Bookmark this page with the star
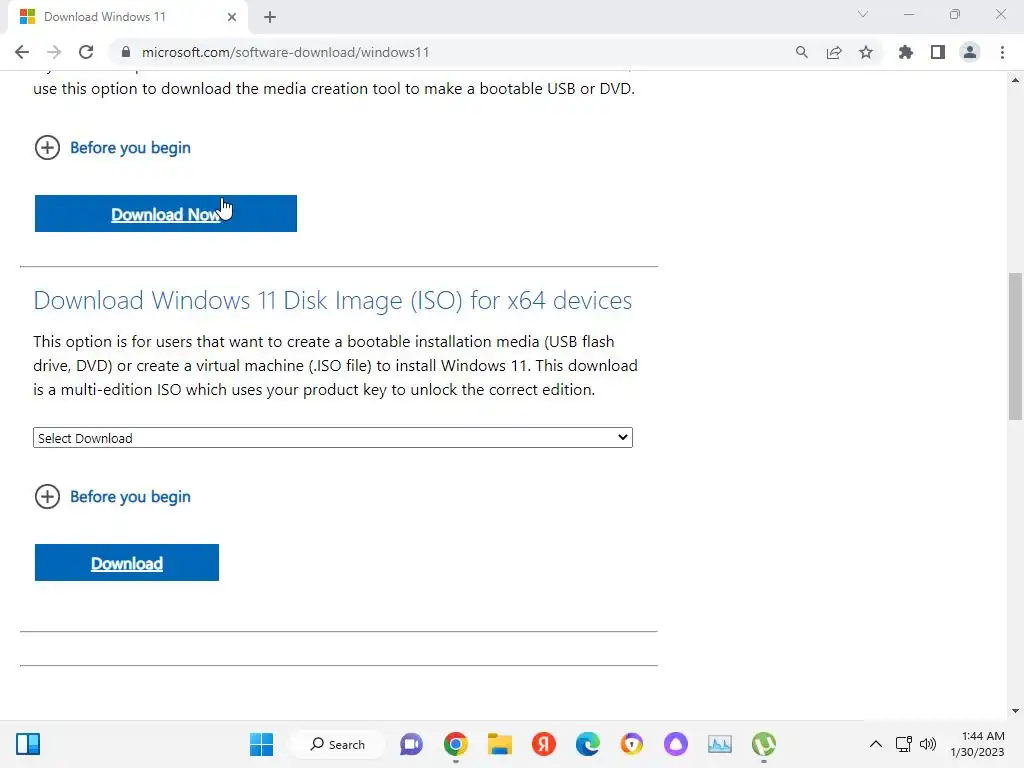 tap(866, 52)
